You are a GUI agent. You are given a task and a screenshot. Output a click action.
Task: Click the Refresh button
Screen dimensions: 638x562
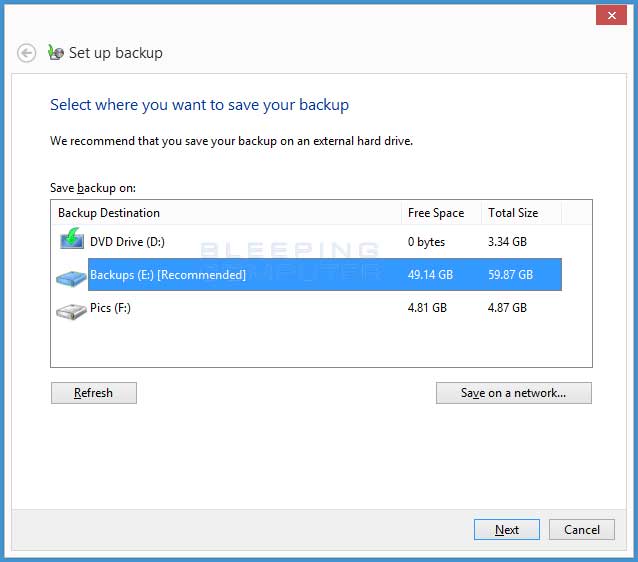pos(94,393)
